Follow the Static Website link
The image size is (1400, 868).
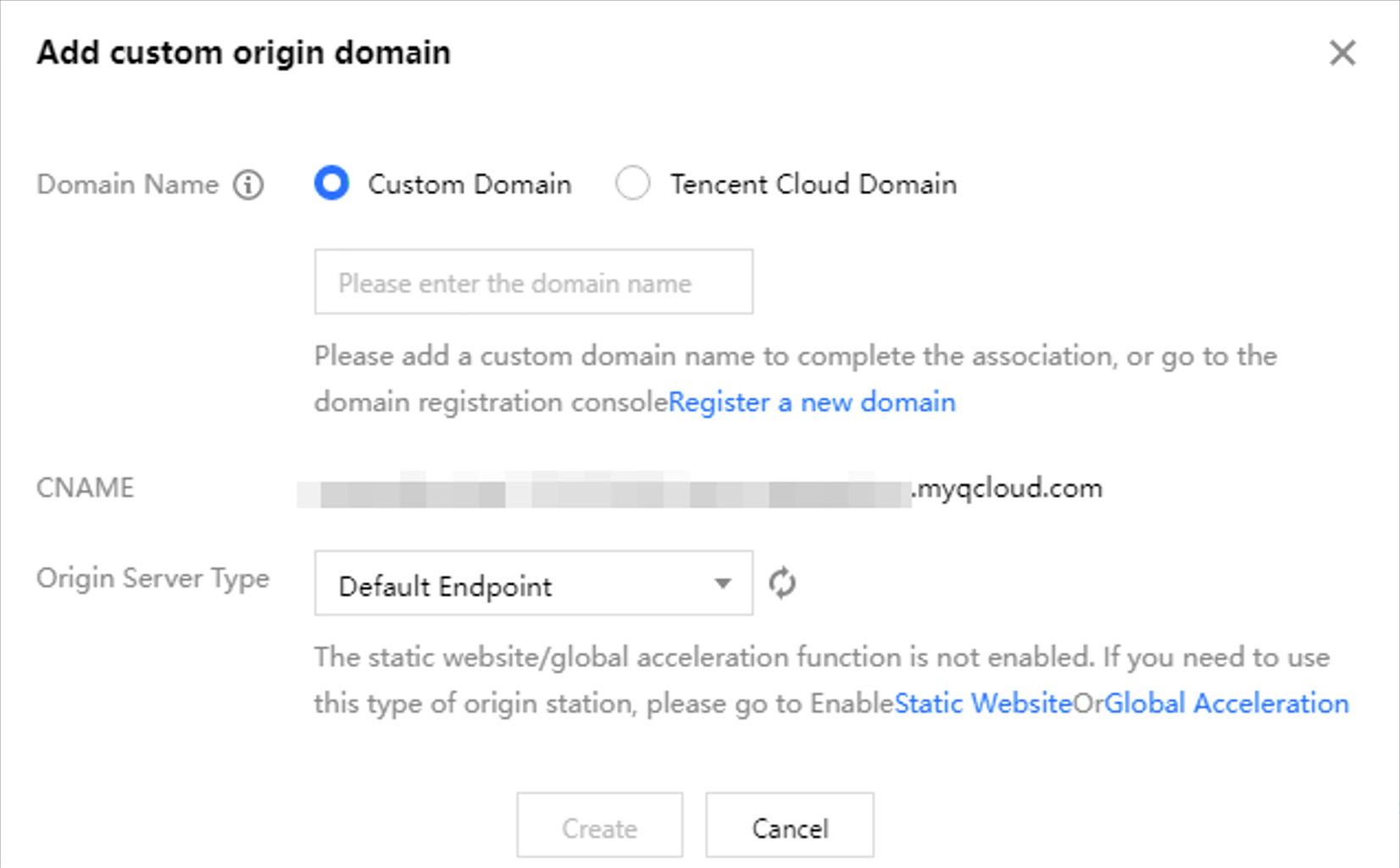pyautogui.click(x=983, y=703)
